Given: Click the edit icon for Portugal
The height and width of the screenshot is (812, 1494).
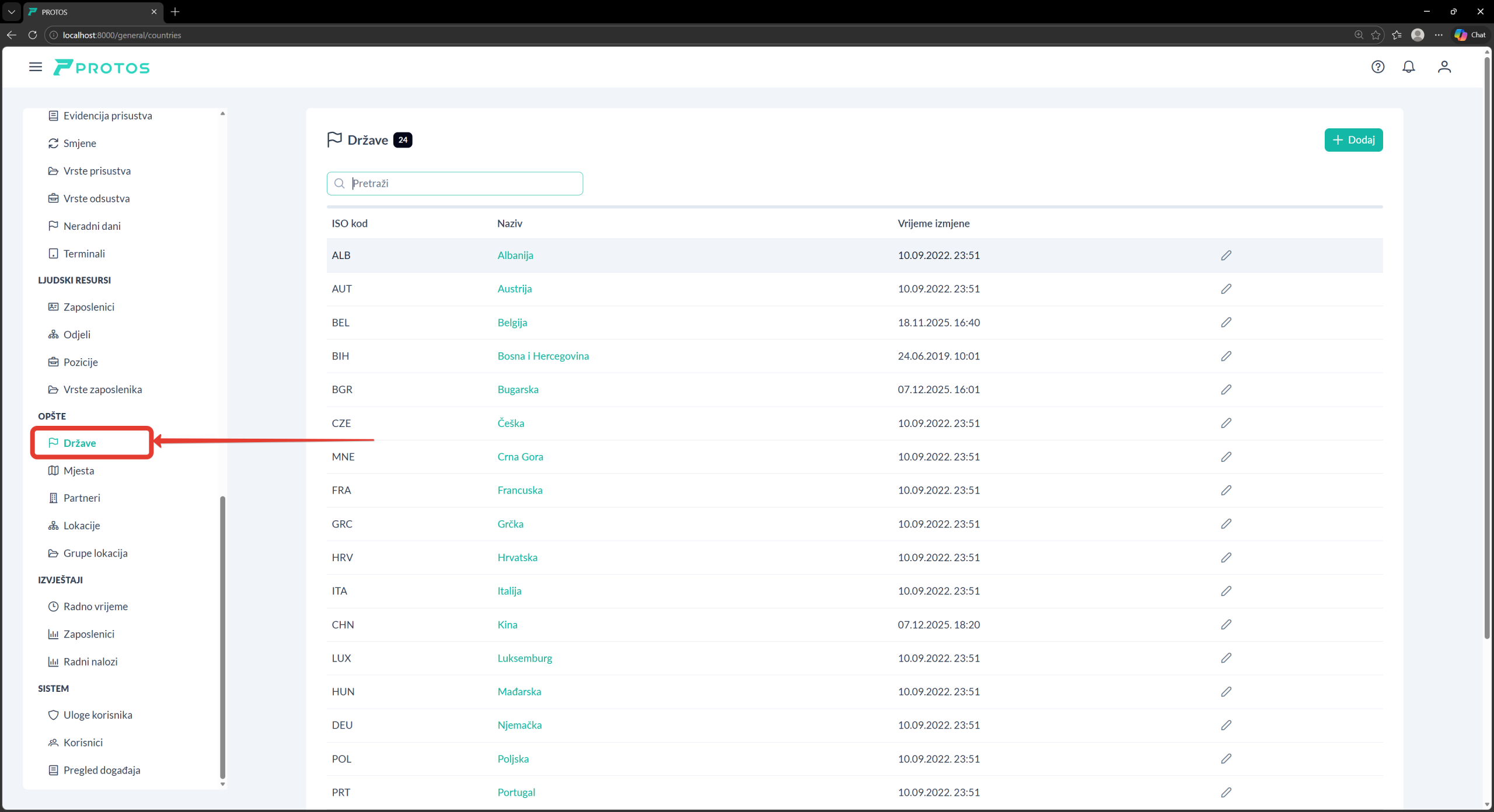Looking at the screenshot, I should [1226, 793].
